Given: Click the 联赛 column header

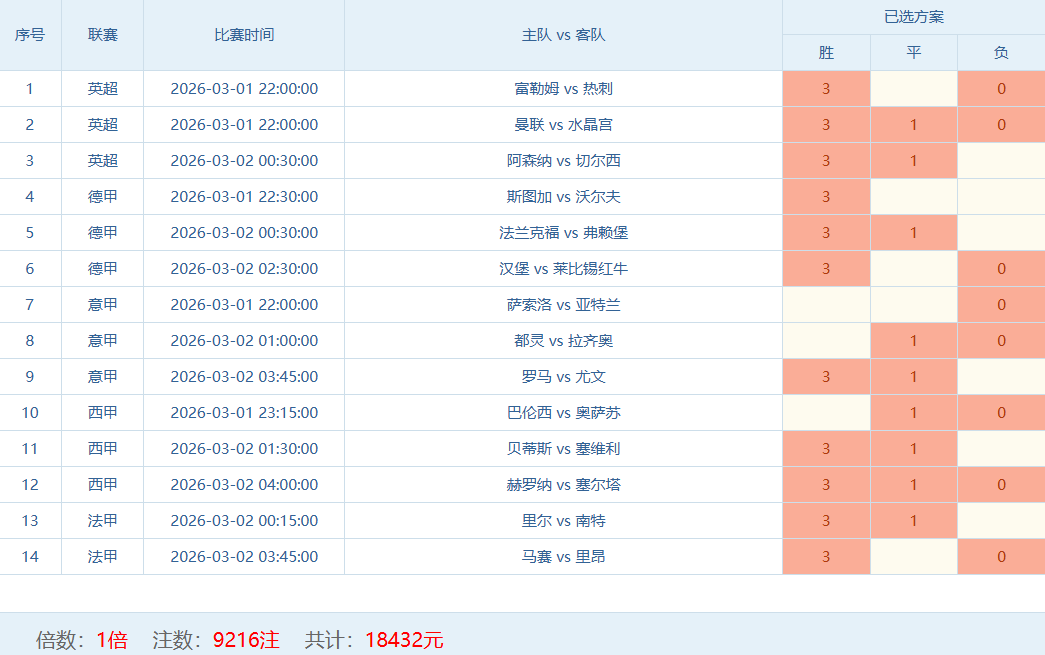Looking at the screenshot, I should [102, 35].
